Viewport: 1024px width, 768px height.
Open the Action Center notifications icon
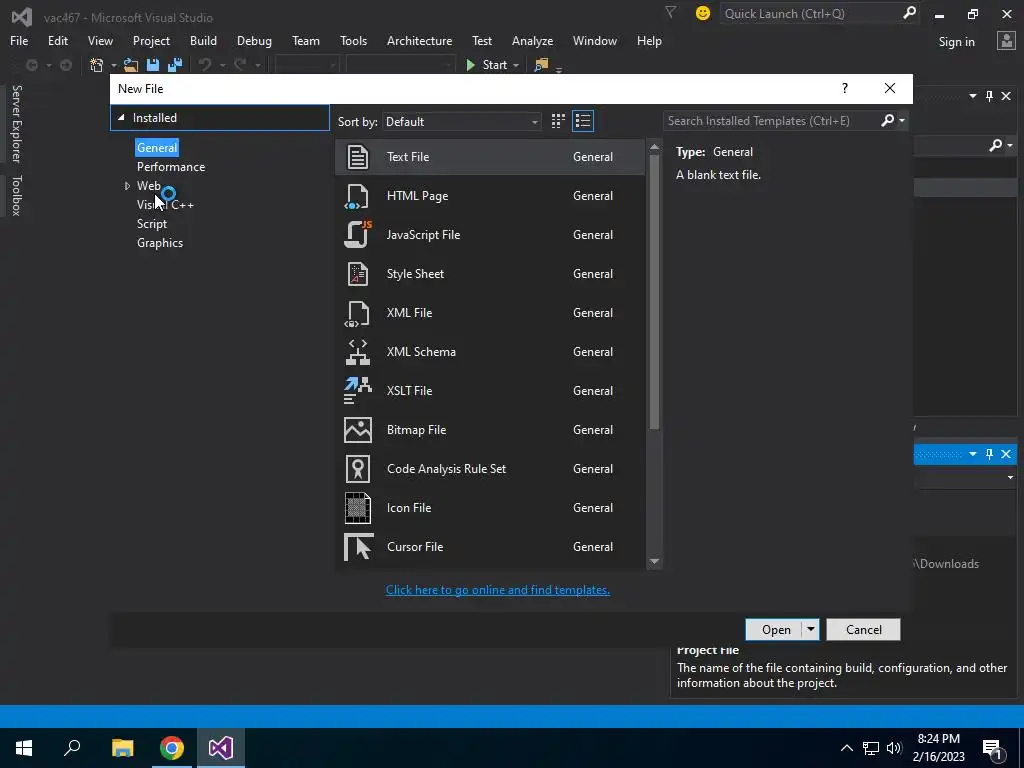tap(992, 748)
